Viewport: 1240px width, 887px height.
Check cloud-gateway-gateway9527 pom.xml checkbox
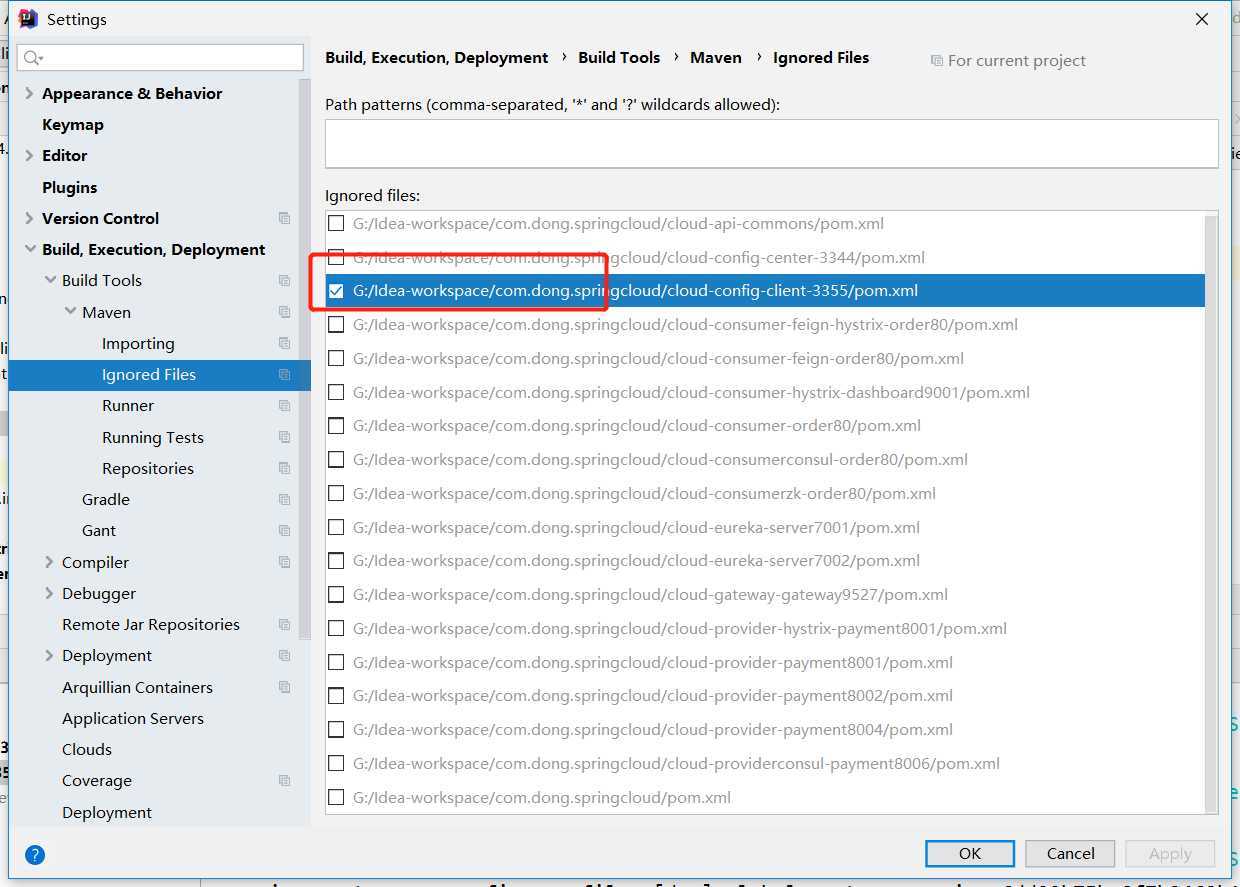point(336,594)
